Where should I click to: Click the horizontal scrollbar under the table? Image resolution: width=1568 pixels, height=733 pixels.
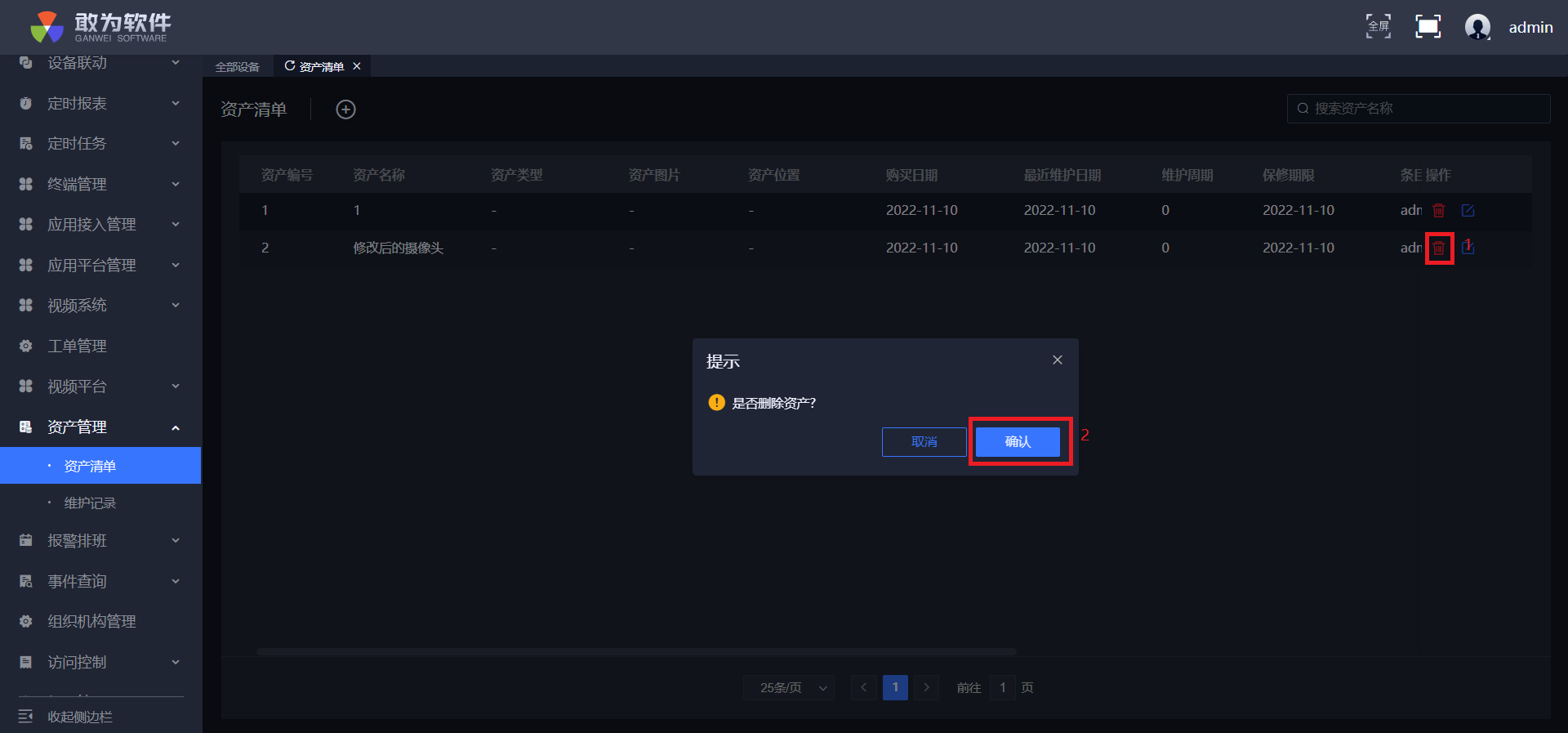tap(637, 652)
